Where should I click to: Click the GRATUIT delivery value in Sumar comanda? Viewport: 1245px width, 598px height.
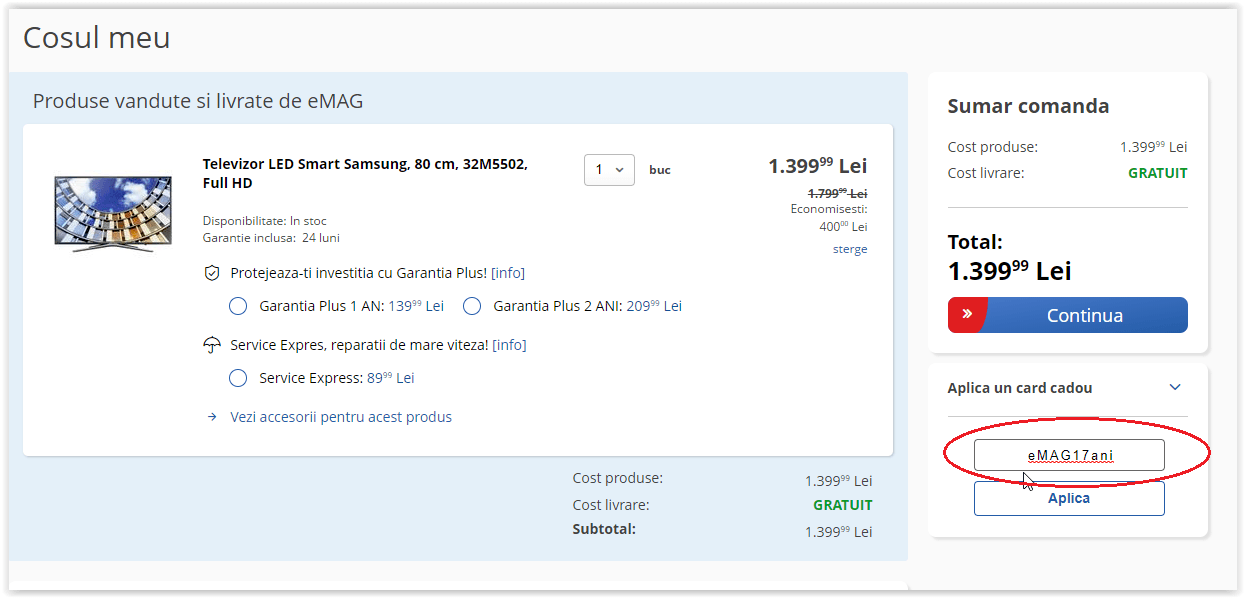coord(1158,173)
